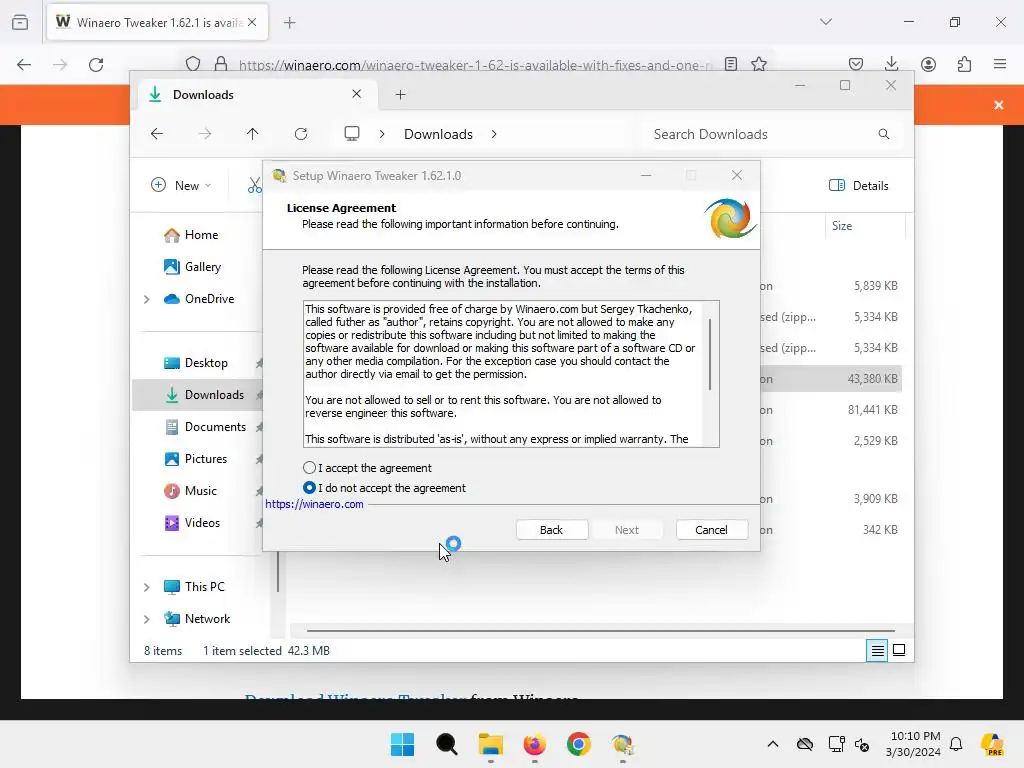Switch Explorer to large thumbnails view
This screenshot has width=1024, height=768.
coord(899,650)
